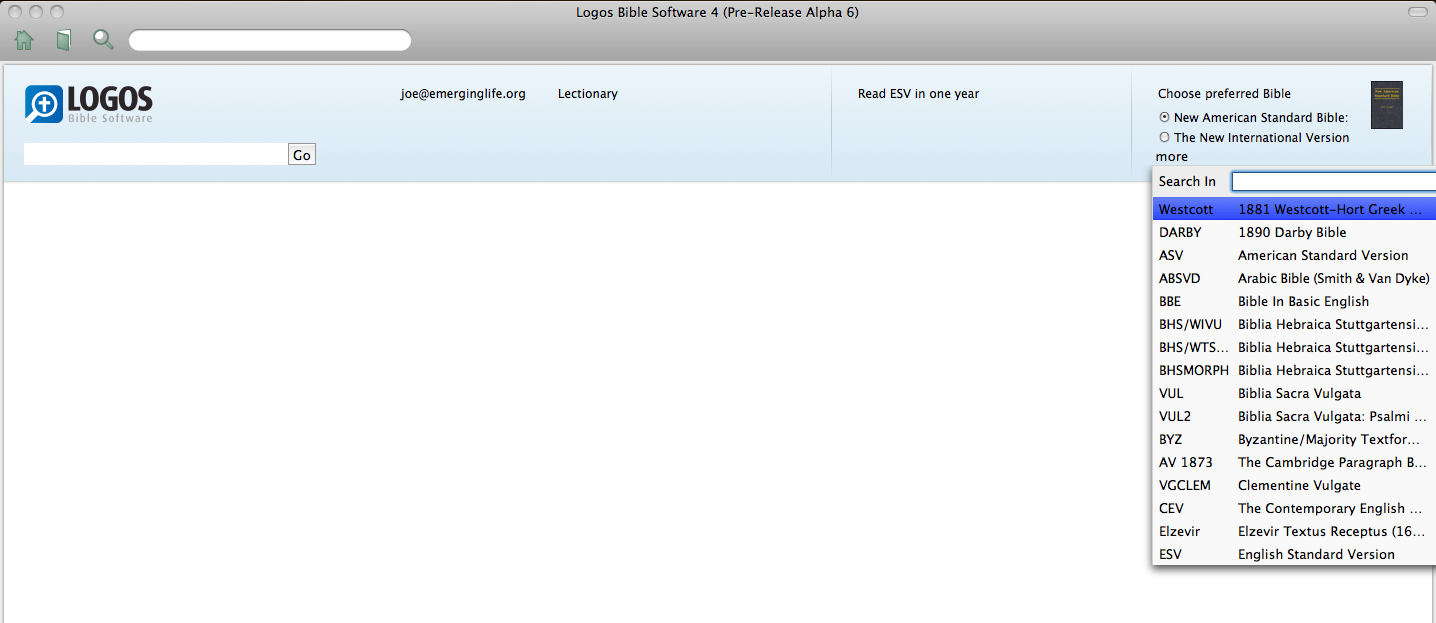Select the BHS/WIVU Biblia Hebraica row
The height and width of the screenshot is (623, 1436).
[1294, 324]
